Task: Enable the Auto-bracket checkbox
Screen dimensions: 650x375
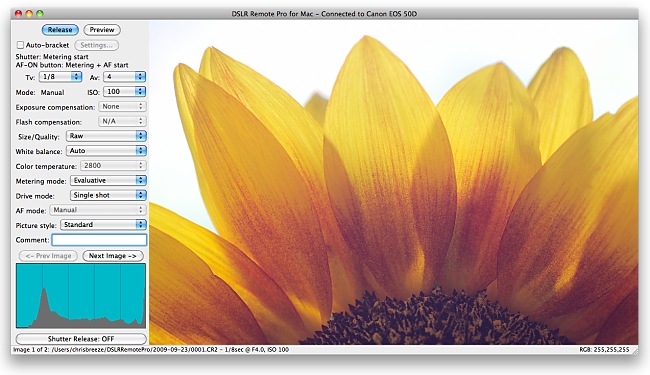Action: (20, 45)
